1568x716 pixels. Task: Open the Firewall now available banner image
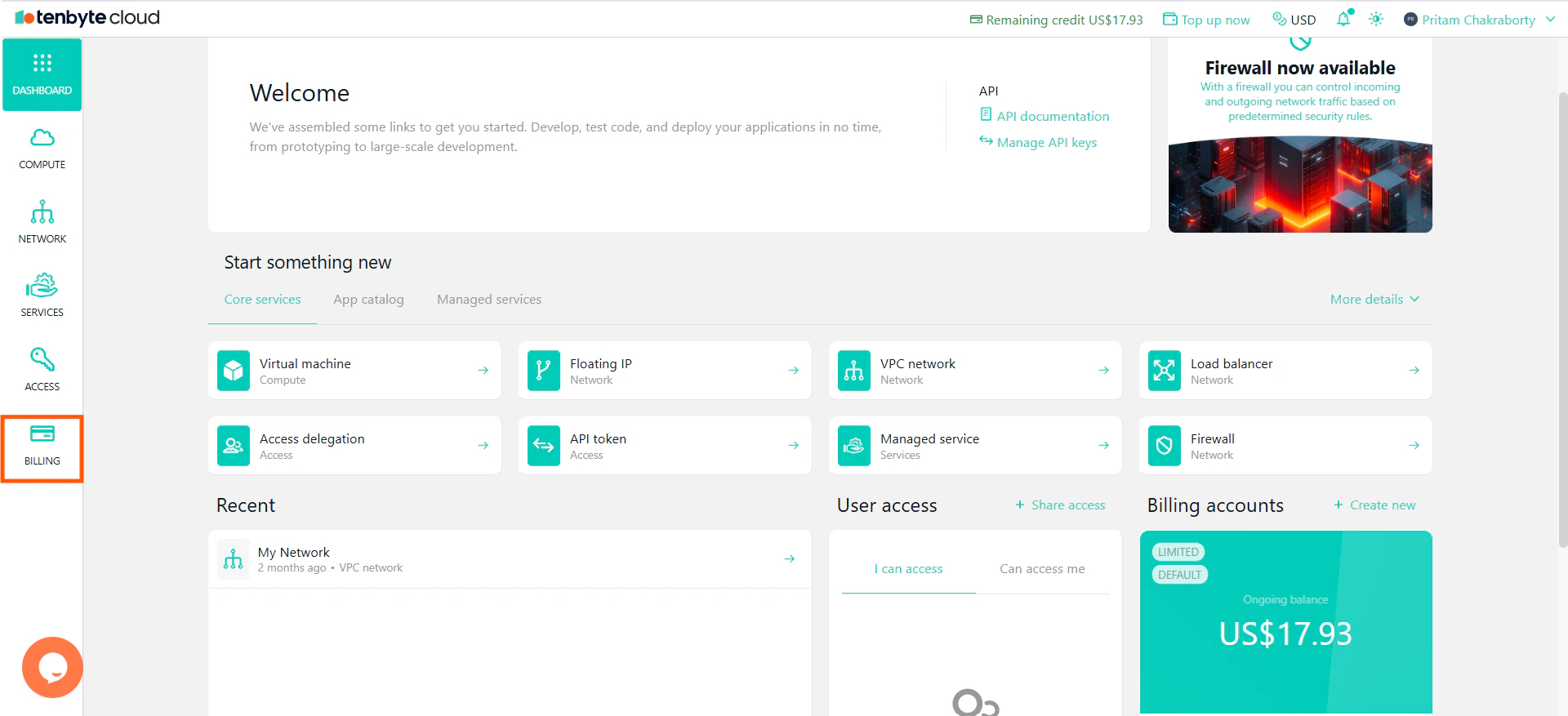pyautogui.click(x=1300, y=185)
